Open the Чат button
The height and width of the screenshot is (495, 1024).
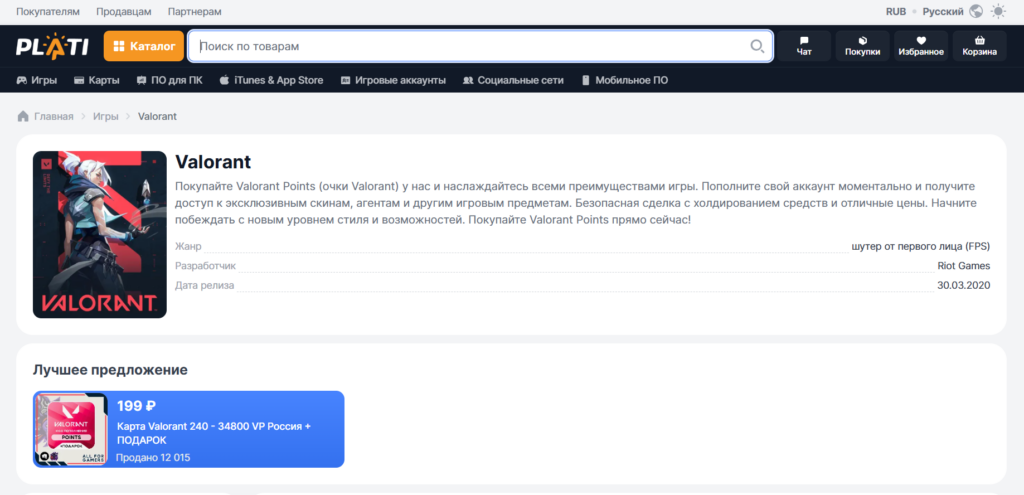click(804, 46)
